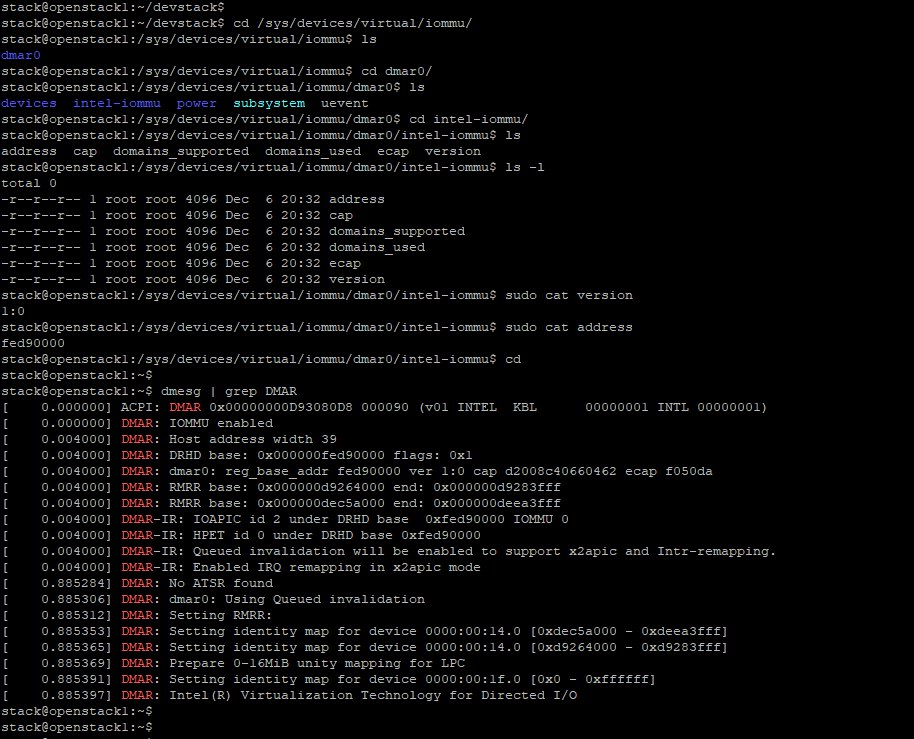Click the ecap value 'f050da'
The image size is (914, 739).
pos(688,471)
